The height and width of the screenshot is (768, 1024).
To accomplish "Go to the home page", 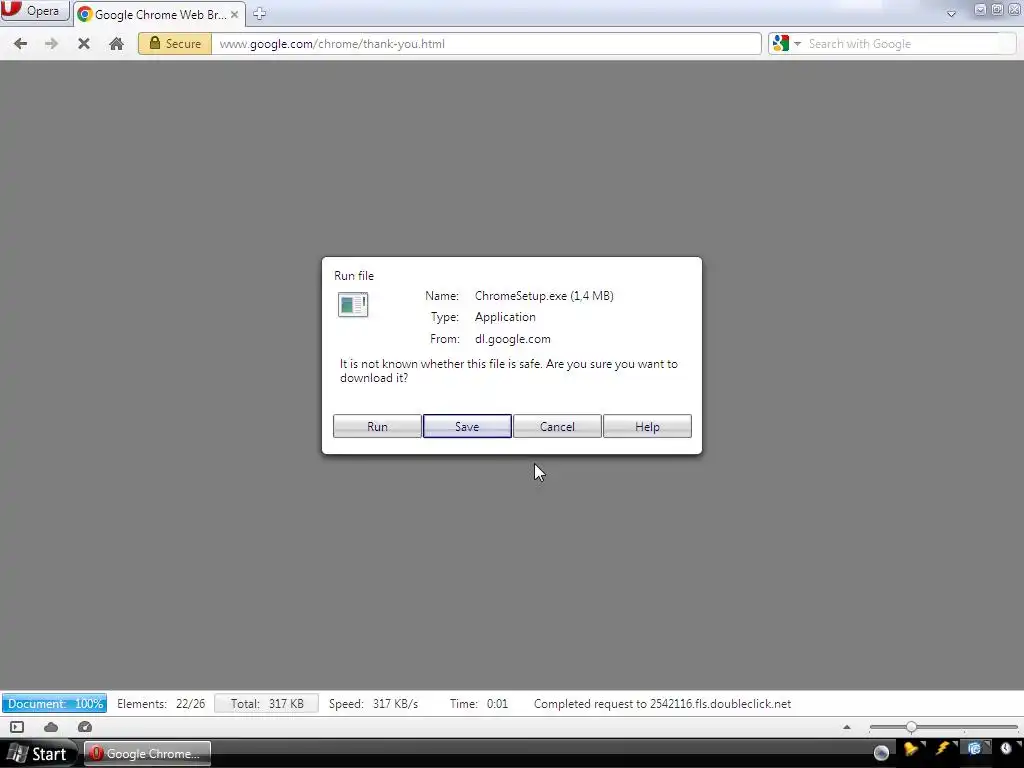I will click(116, 44).
